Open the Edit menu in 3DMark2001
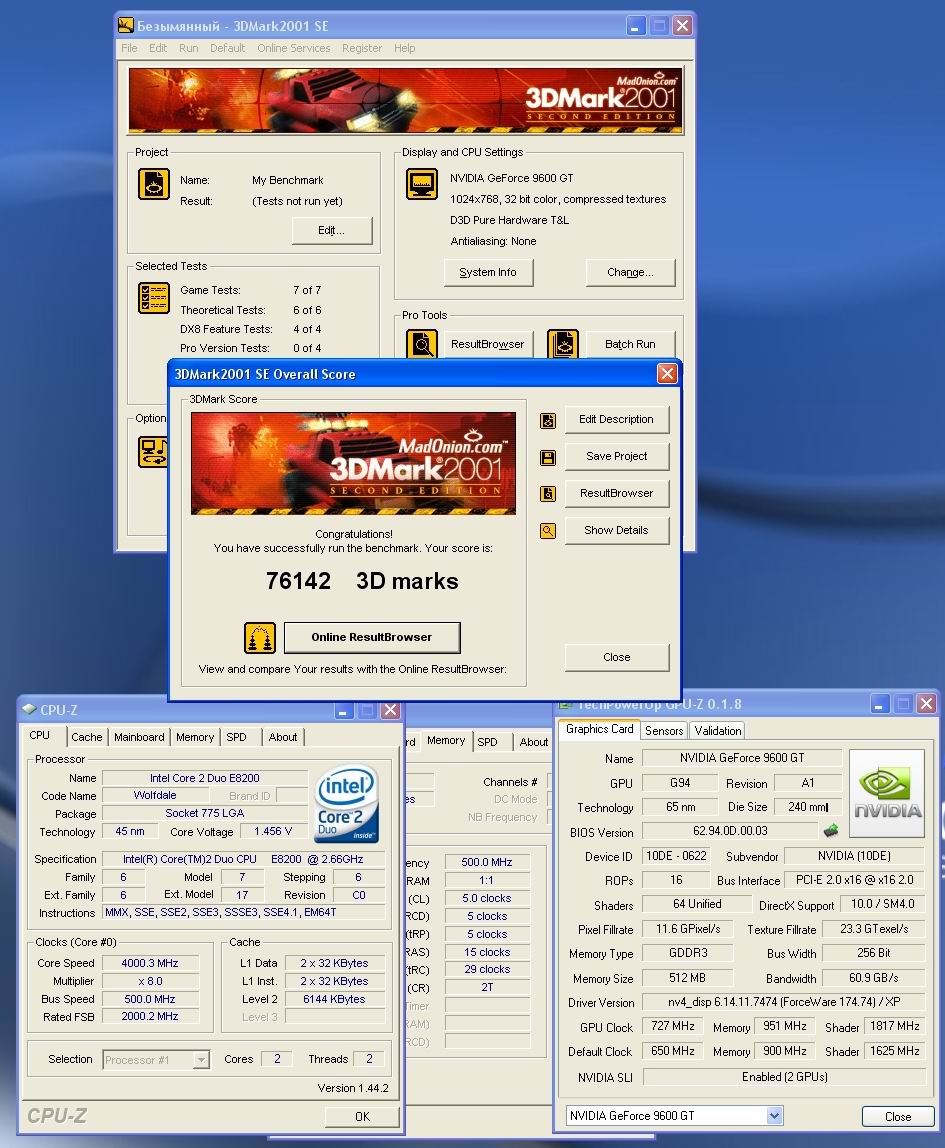 (158, 48)
